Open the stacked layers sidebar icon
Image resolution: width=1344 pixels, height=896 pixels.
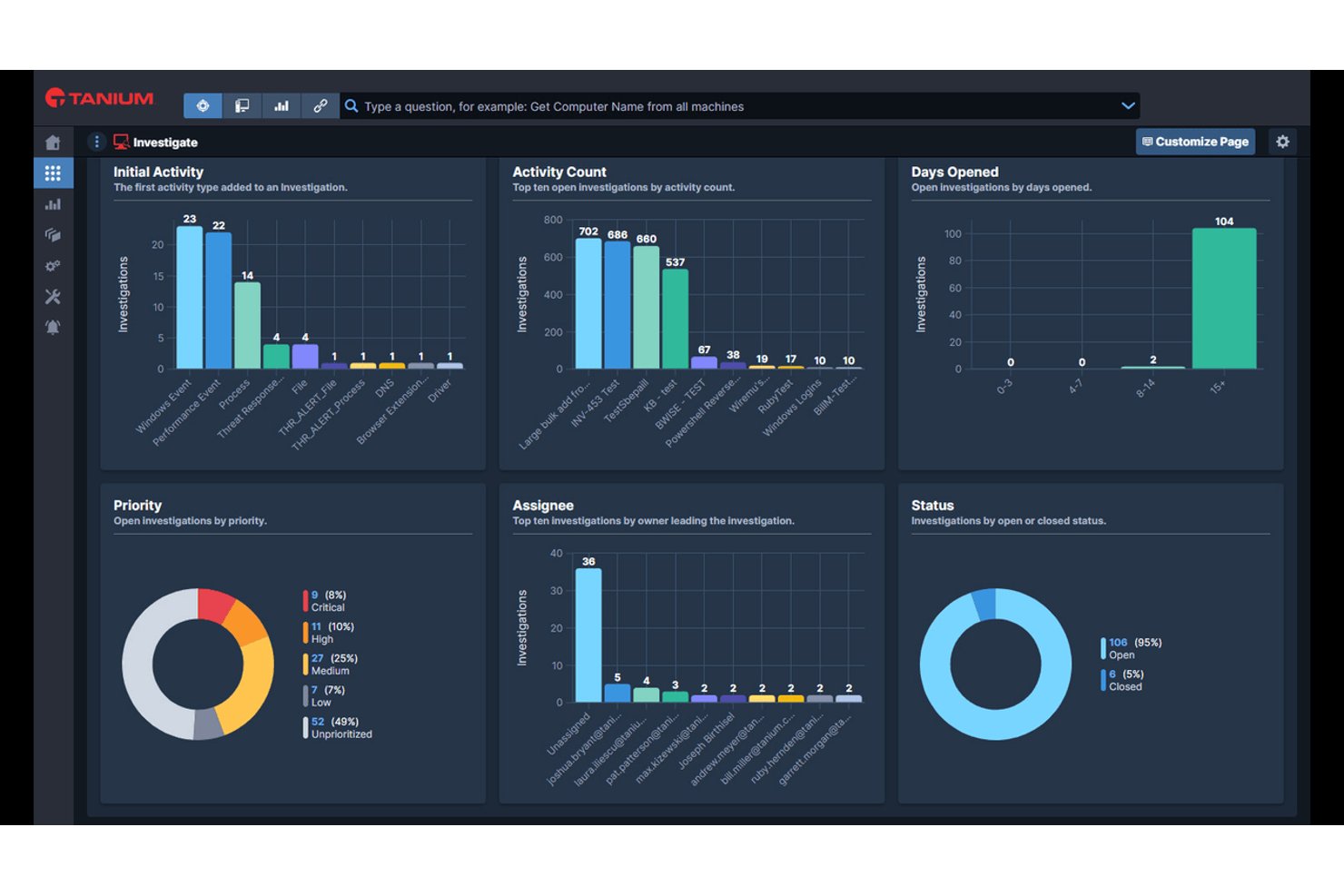[x=53, y=235]
